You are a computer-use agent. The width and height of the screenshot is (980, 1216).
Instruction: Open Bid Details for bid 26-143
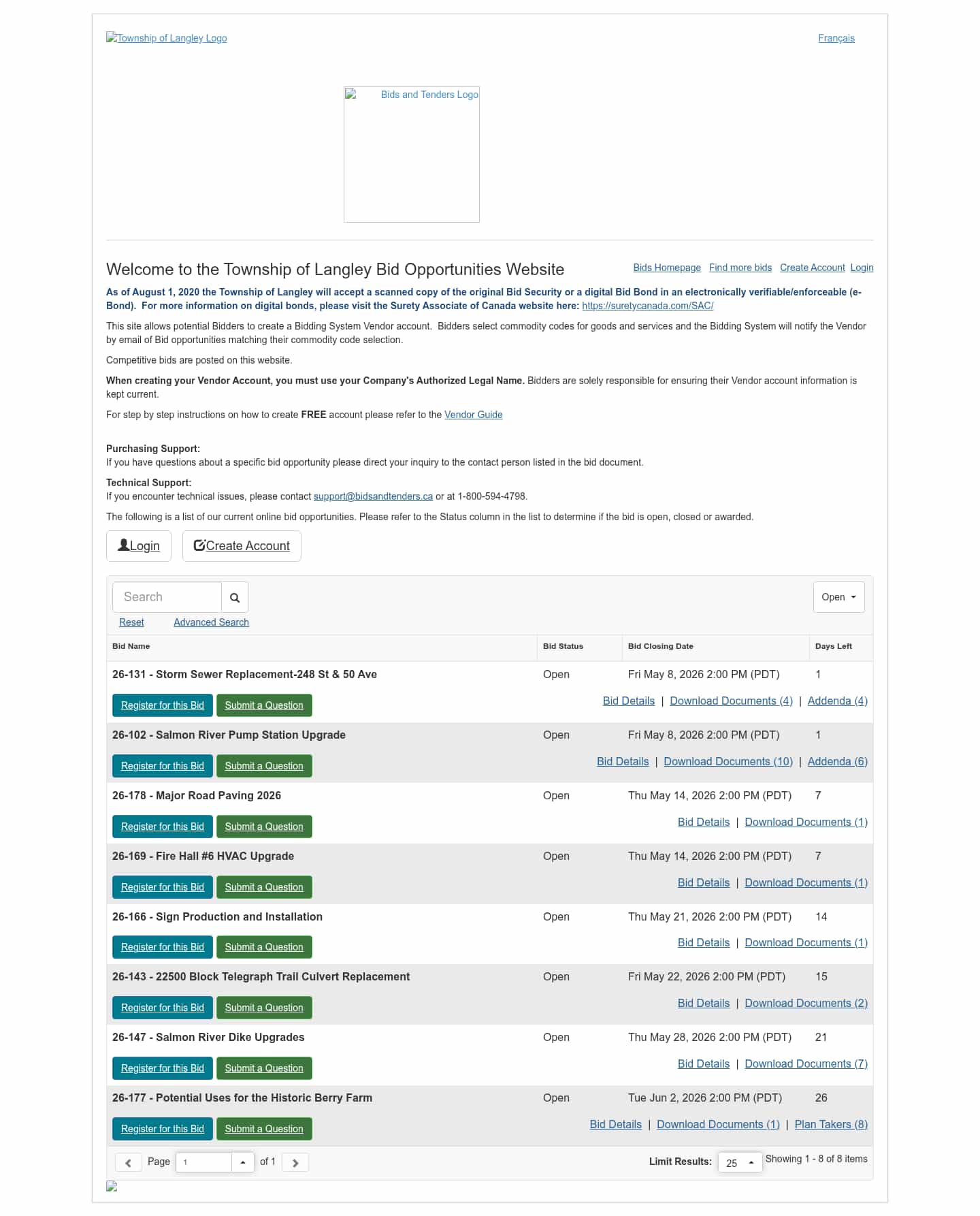point(704,1003)
